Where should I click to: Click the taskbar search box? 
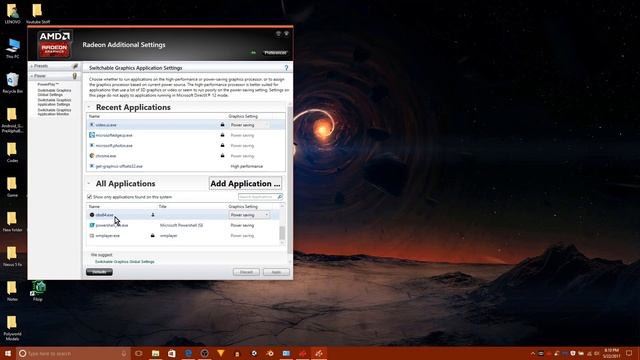(73, 353)
